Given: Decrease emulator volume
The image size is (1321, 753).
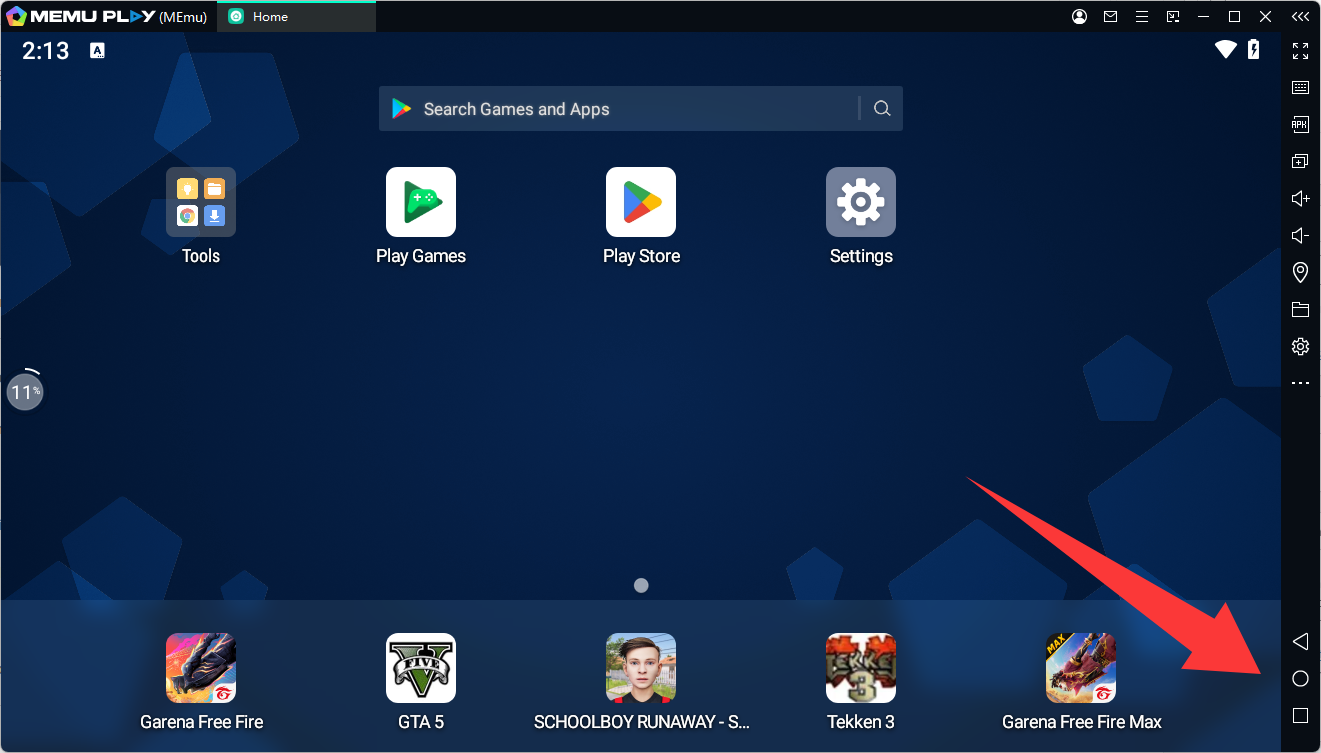Looking at the screenshot, I should (1300, 236).
